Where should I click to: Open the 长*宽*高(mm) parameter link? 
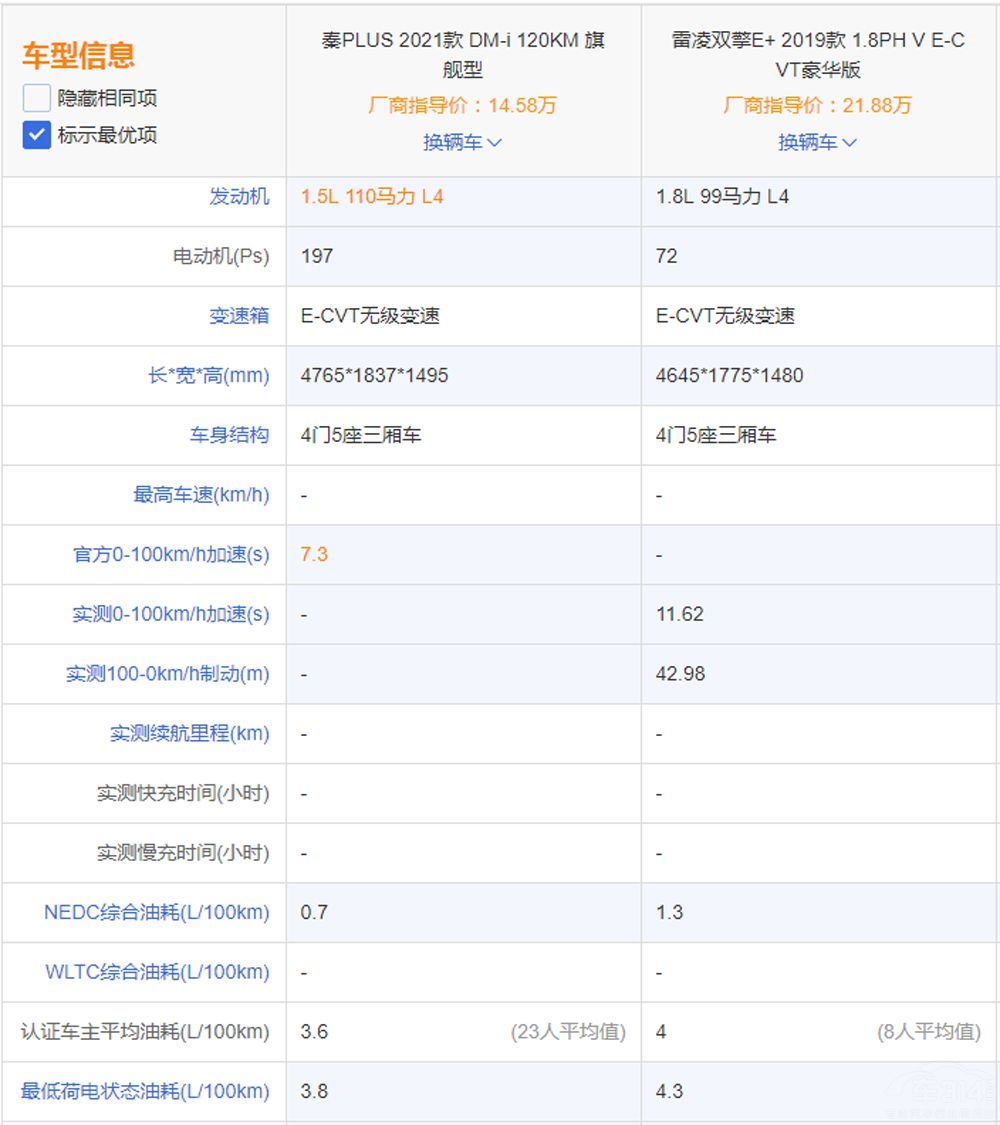[209, 376]
